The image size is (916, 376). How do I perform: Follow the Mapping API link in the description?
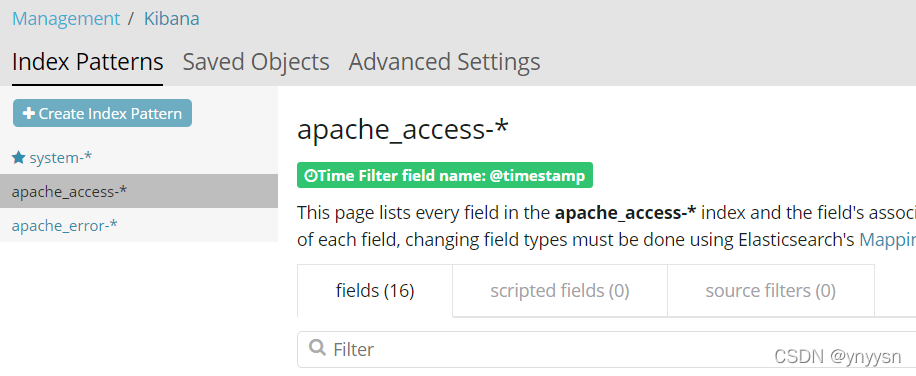point(887,240)
